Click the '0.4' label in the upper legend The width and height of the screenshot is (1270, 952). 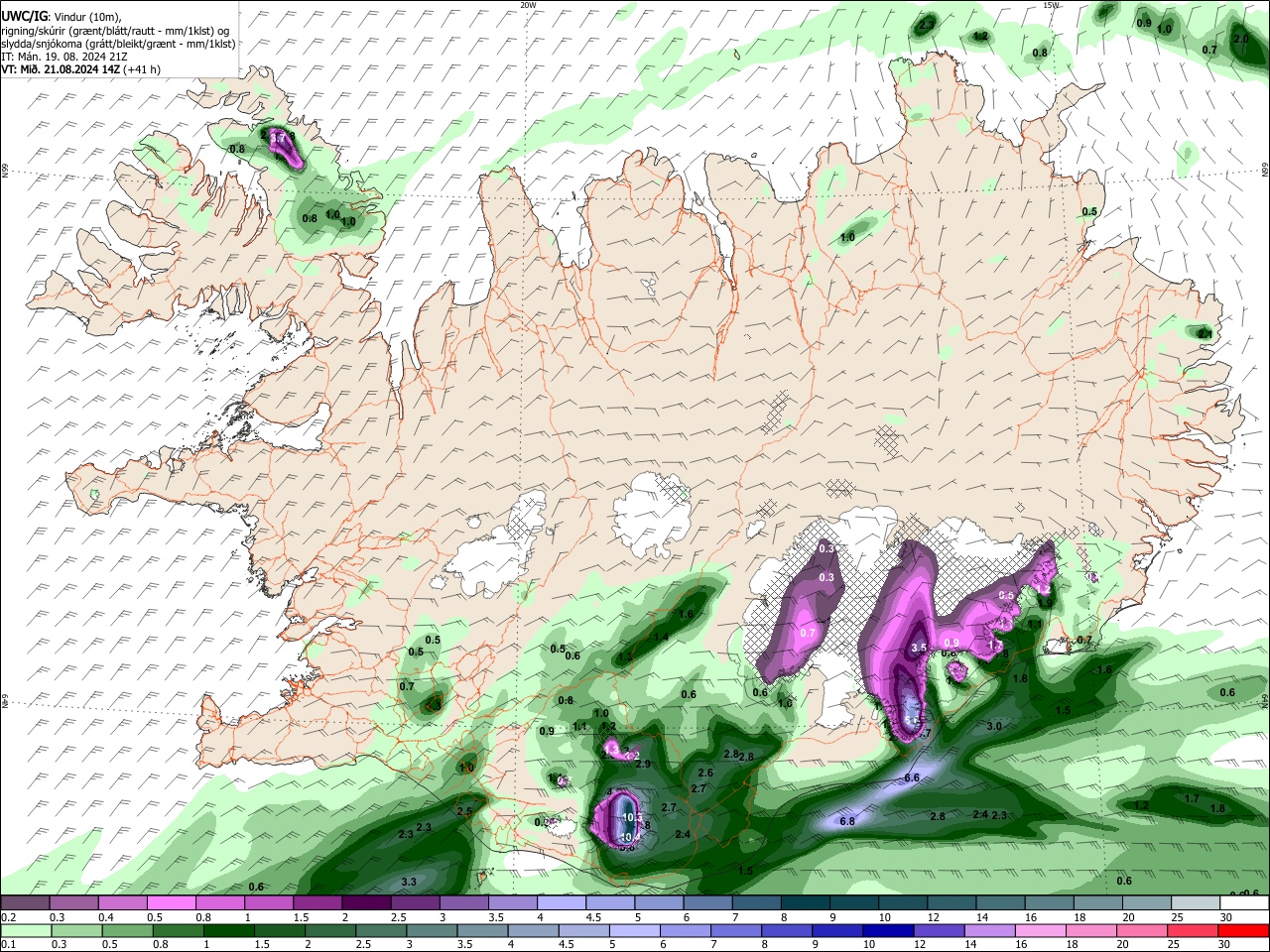107,917
